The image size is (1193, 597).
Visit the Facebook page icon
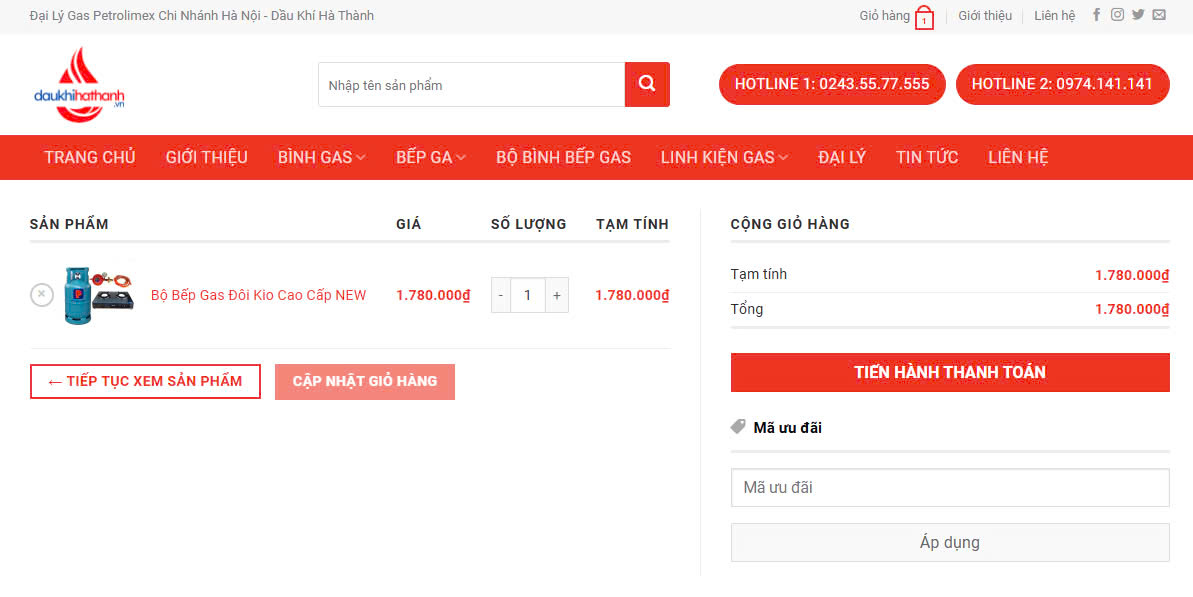click(x=1097, y=15)
